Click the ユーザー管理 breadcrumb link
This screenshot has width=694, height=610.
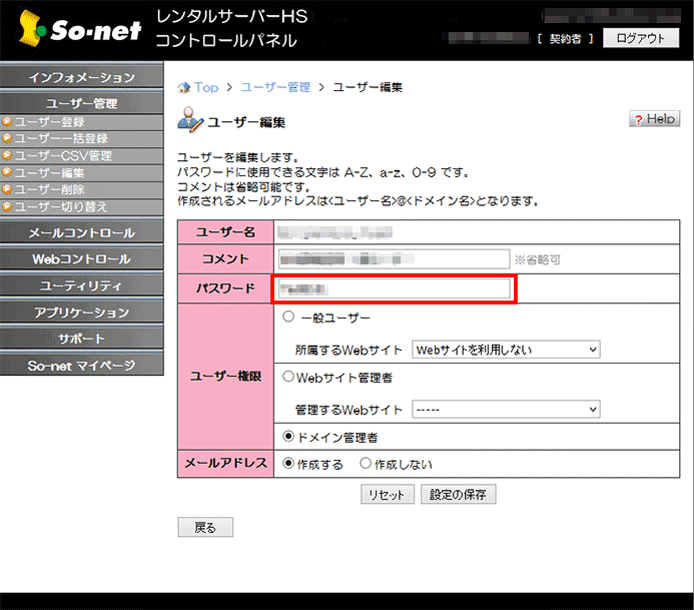[275, 88]
